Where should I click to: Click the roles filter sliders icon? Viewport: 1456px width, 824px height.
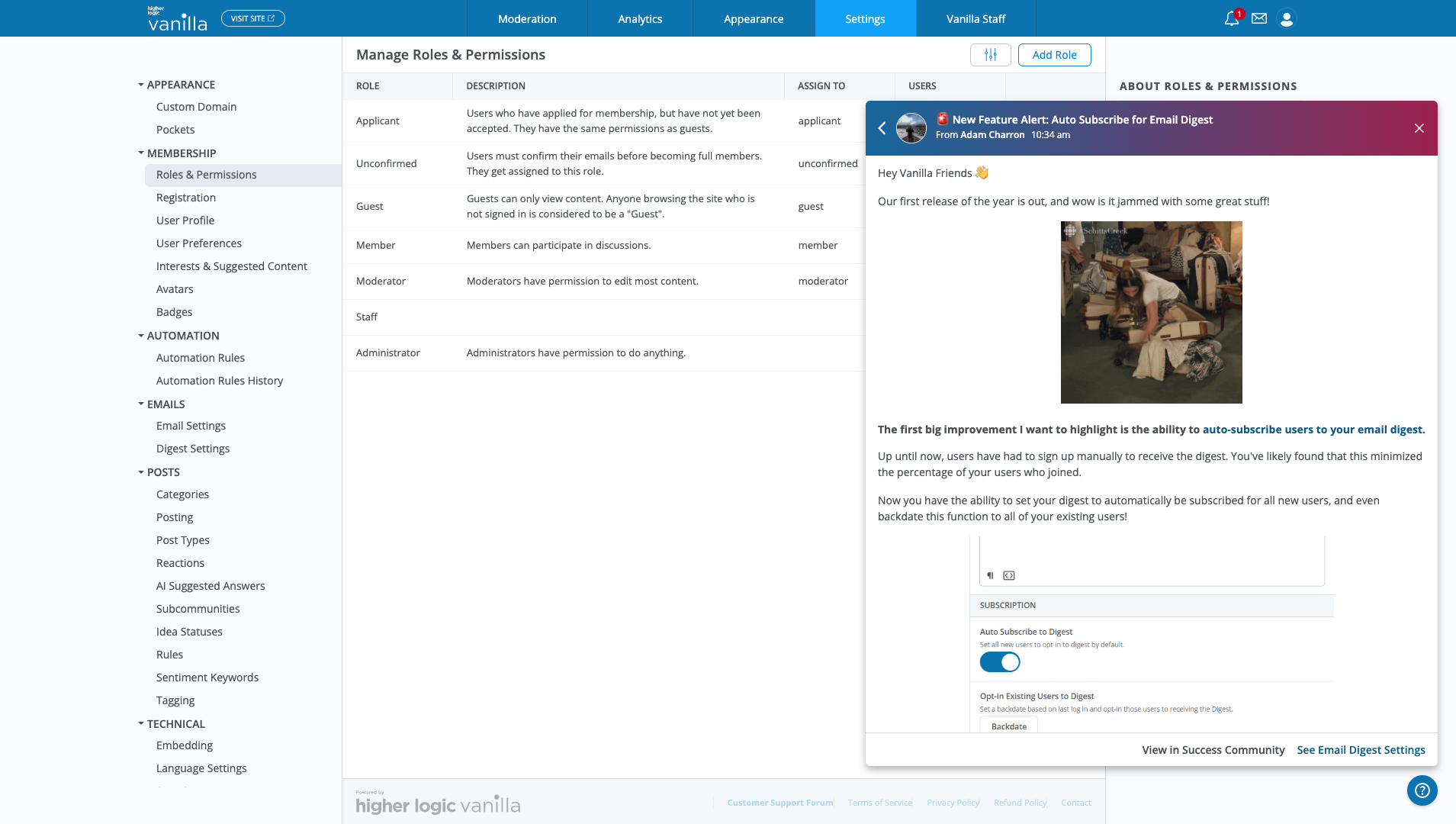[x=990, y=54]
